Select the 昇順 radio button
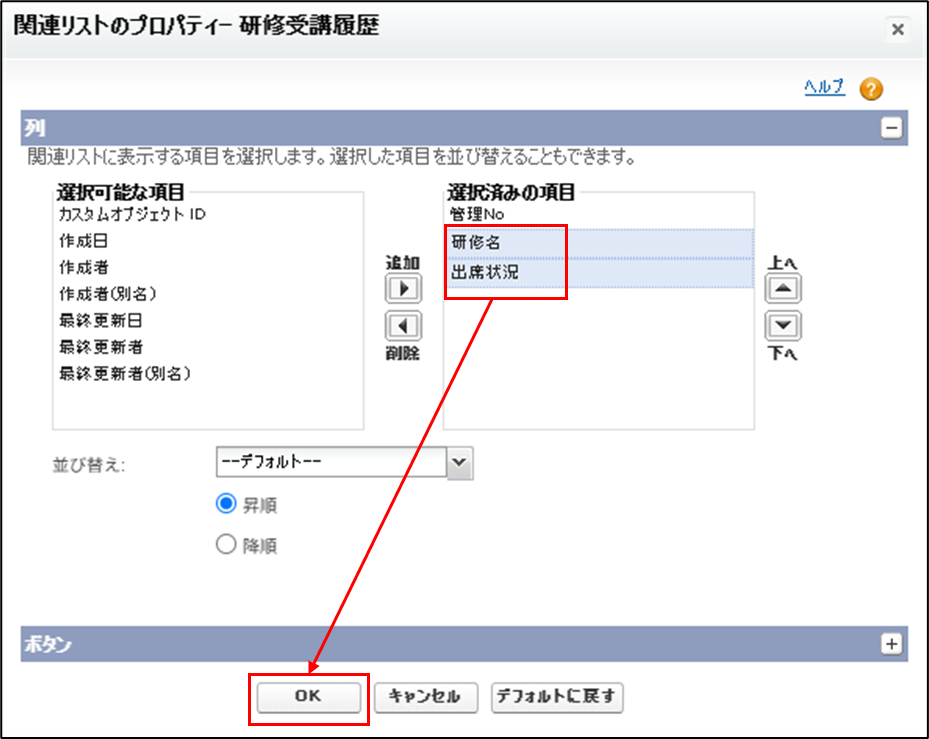 tap(226, 505)
